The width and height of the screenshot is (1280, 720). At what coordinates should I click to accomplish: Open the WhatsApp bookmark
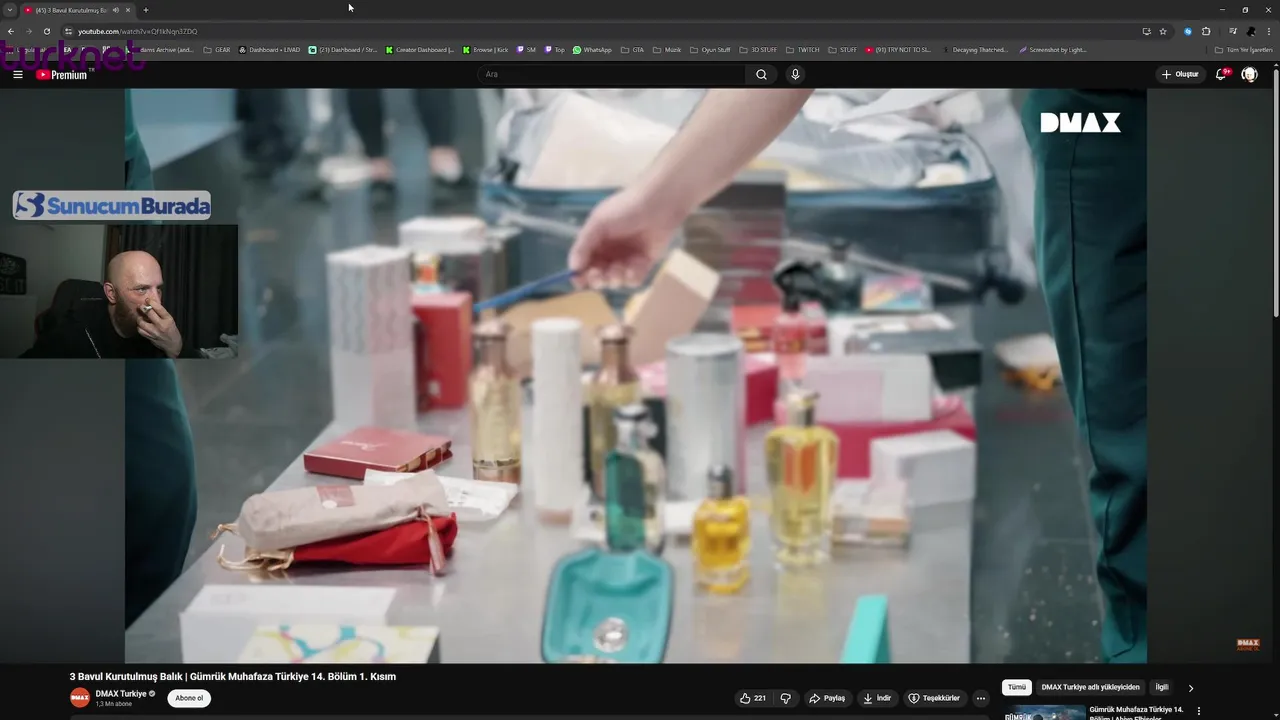pyautogui.click(x=592, y=49)
